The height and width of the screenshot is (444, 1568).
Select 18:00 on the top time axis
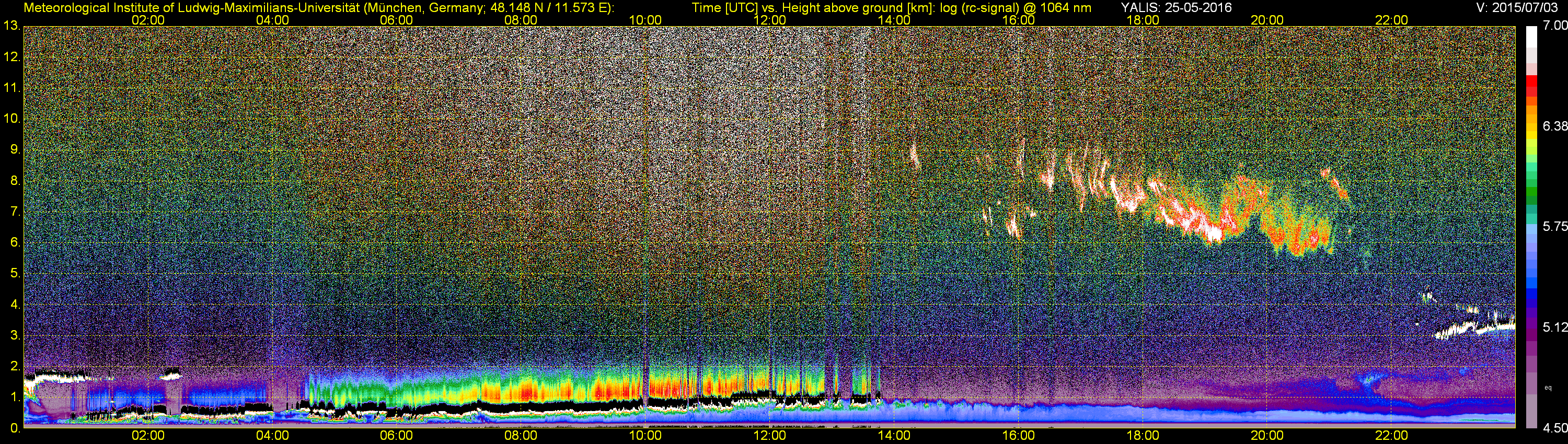[1143, 20]
